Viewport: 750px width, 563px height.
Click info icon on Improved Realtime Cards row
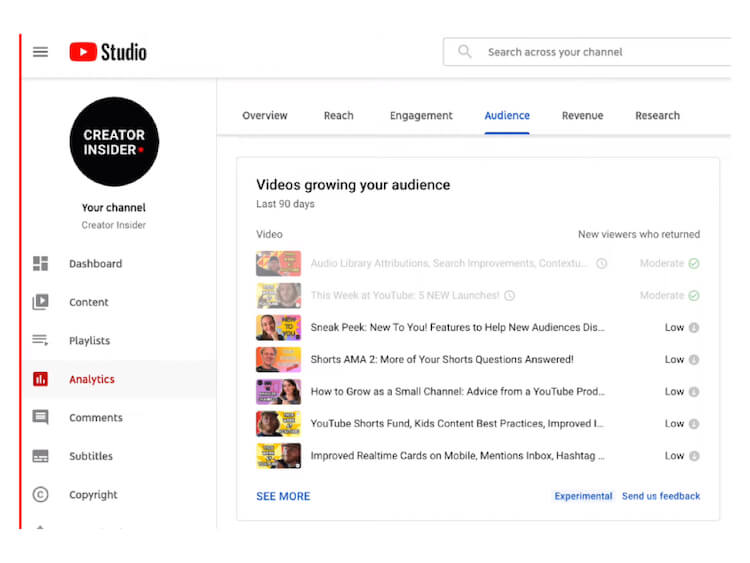694,456
